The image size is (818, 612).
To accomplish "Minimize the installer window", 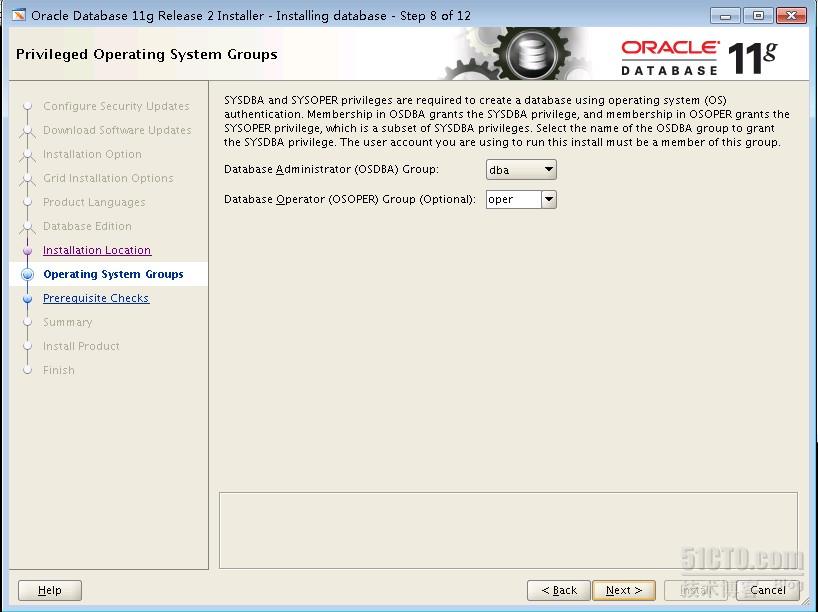I will (725, 16).
